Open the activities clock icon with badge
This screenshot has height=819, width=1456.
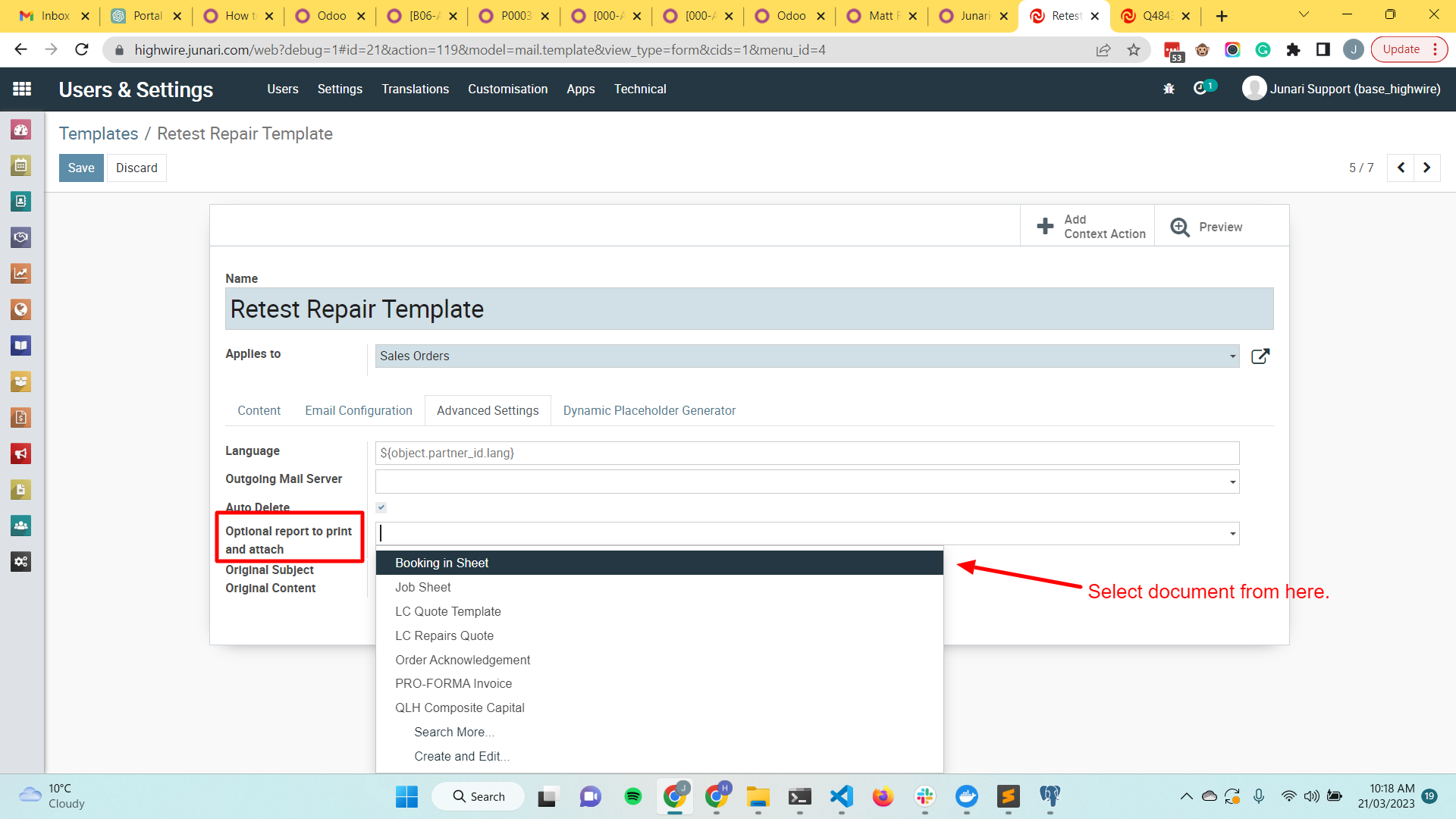point(1200,88)
